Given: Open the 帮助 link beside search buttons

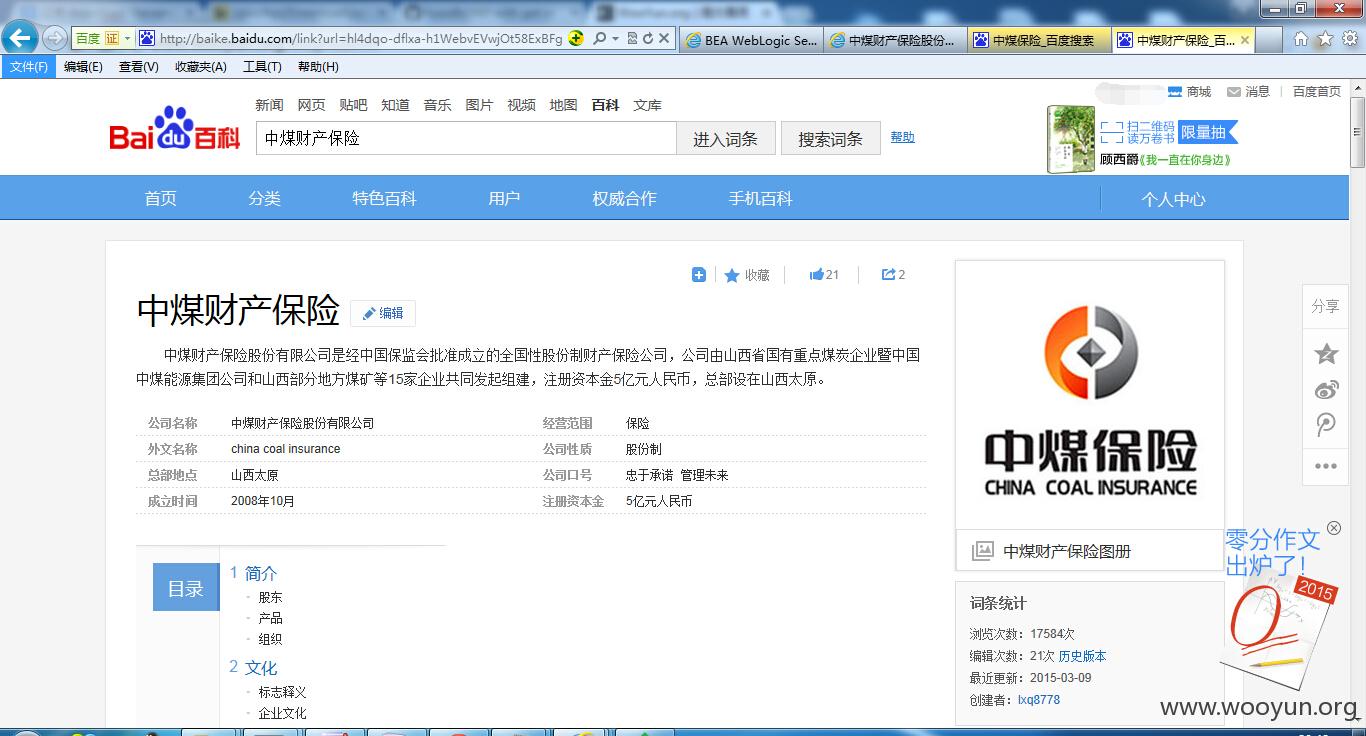Looking at the screenshot, I should coord(902,137).
